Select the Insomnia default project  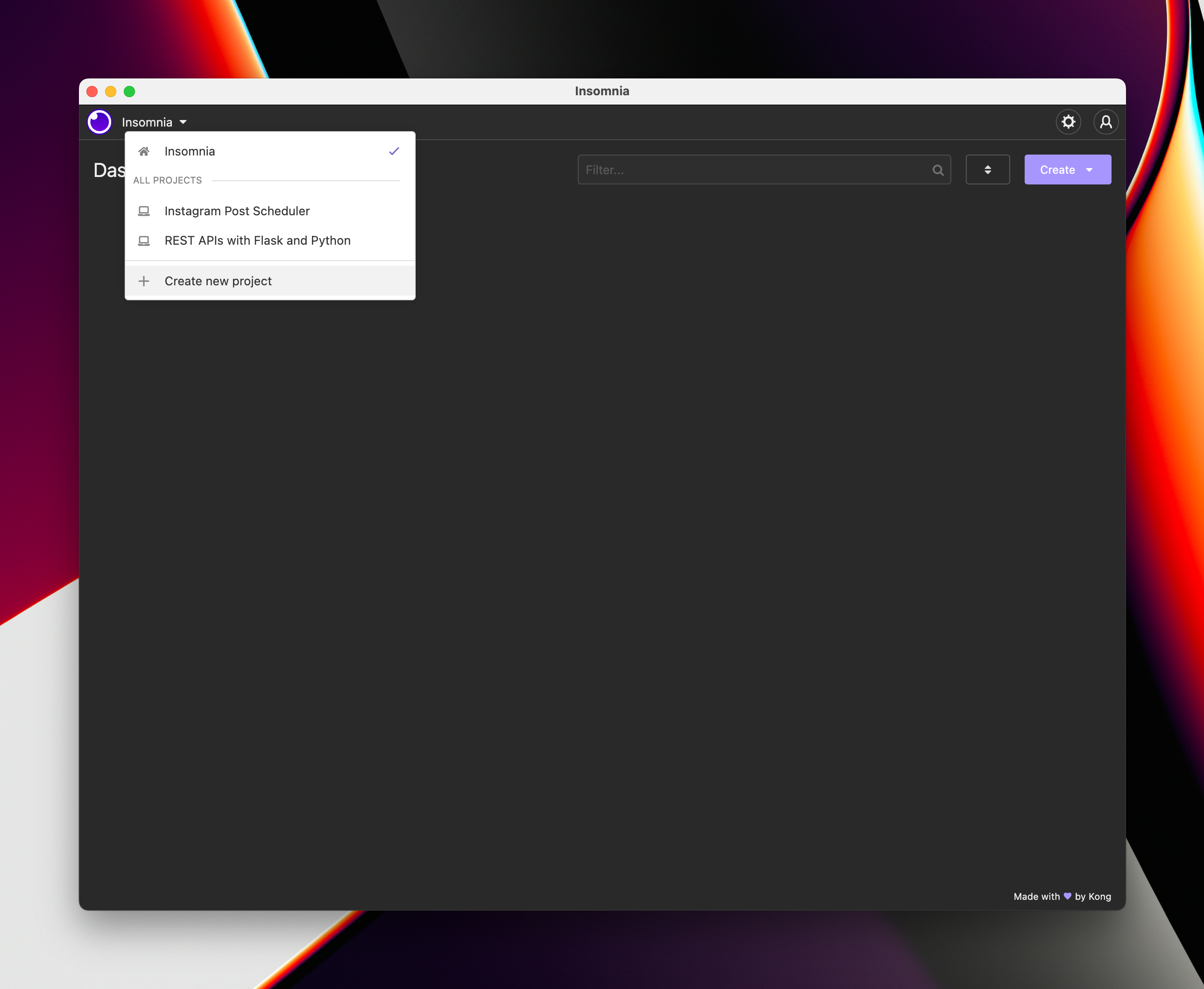click(269, 152)
